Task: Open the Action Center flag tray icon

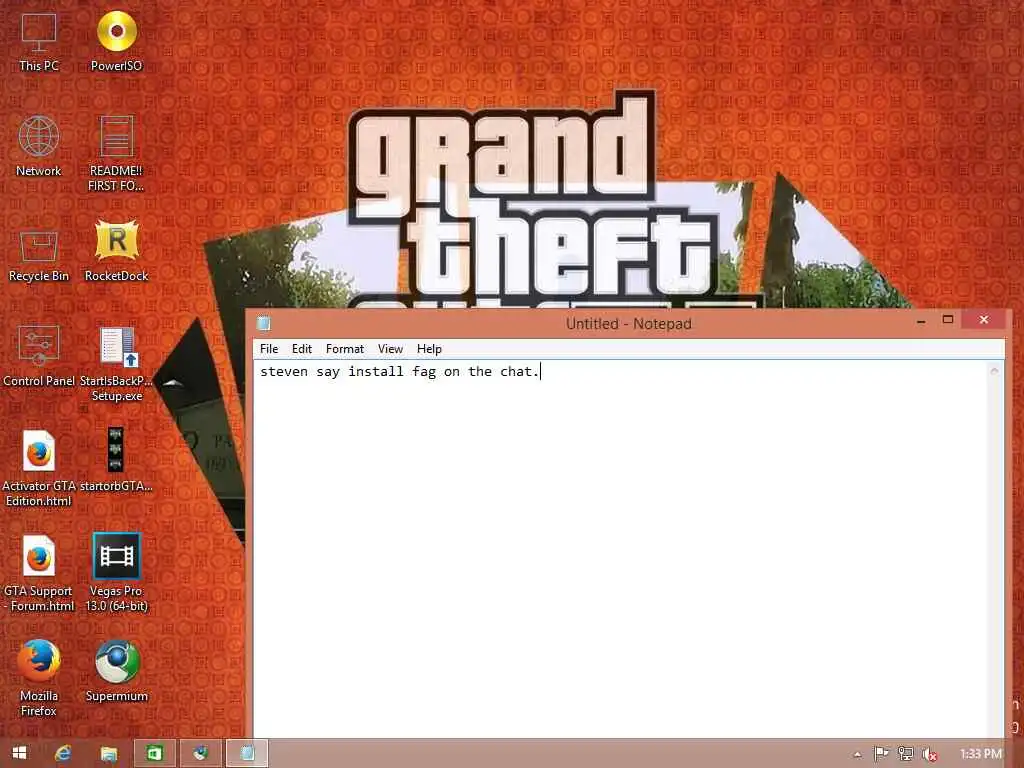Action: coord(881,754)
